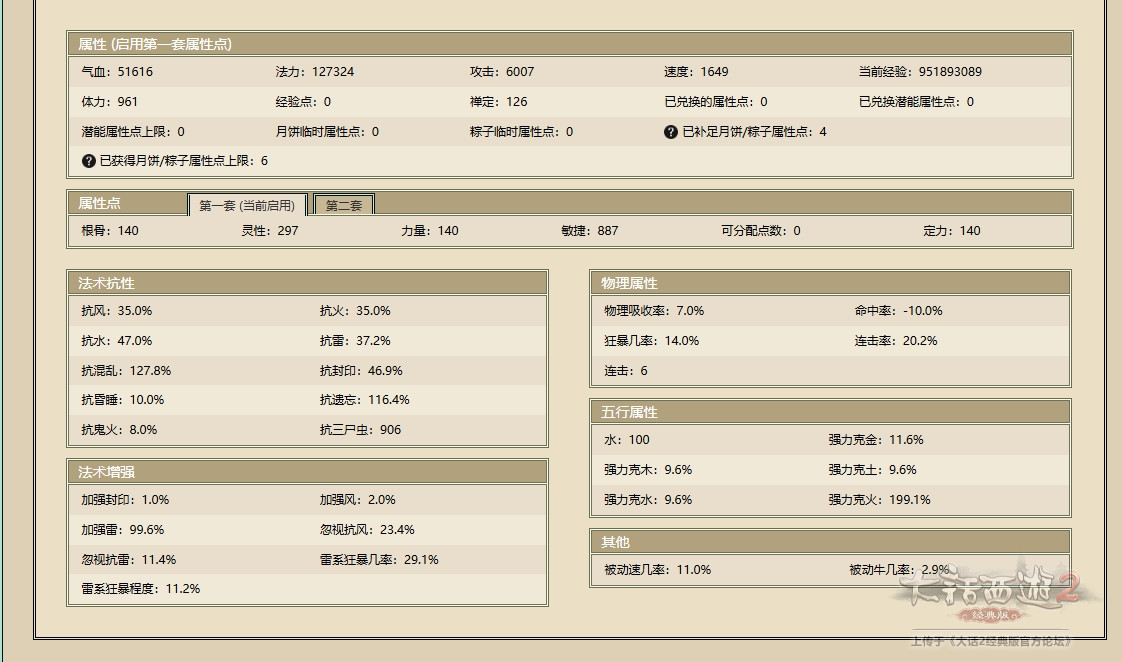
Task: Click help icon beside 已补足月饼/粽子属性点
Action: point(671,132)
